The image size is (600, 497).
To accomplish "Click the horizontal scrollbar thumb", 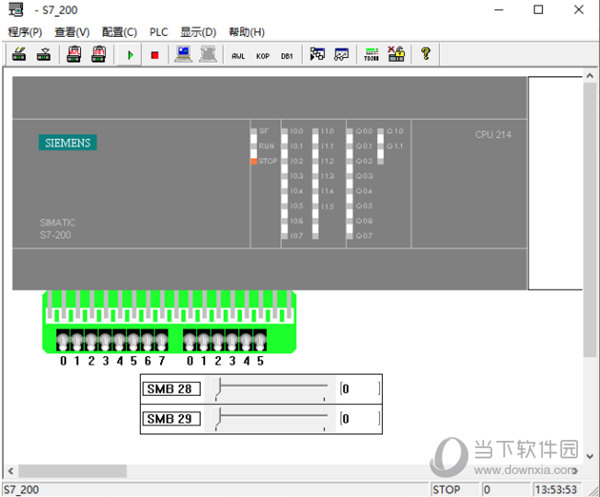I will (x=73, y=471).
